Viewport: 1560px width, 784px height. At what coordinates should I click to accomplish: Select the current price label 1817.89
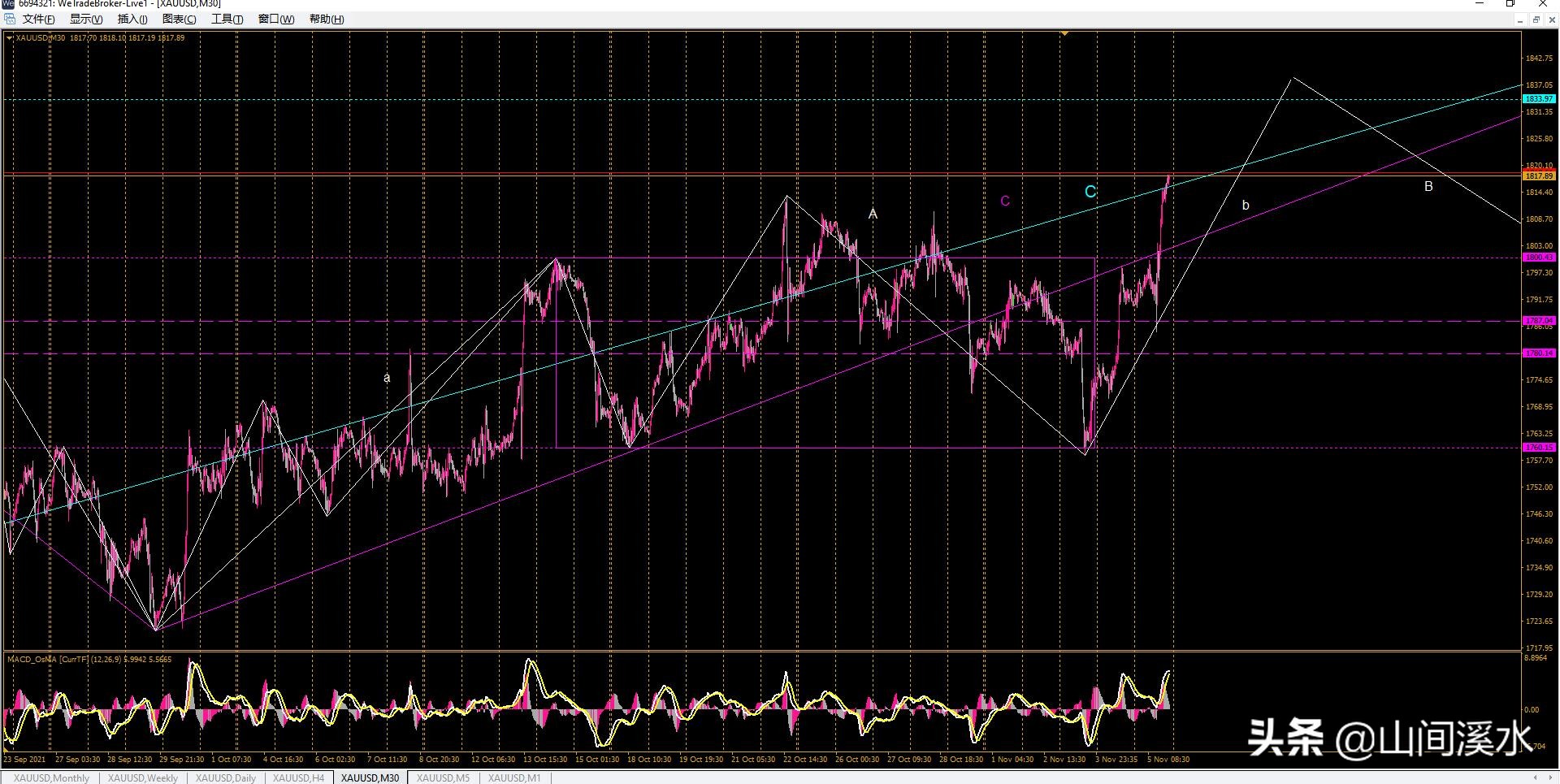(x=1539, y=175)
